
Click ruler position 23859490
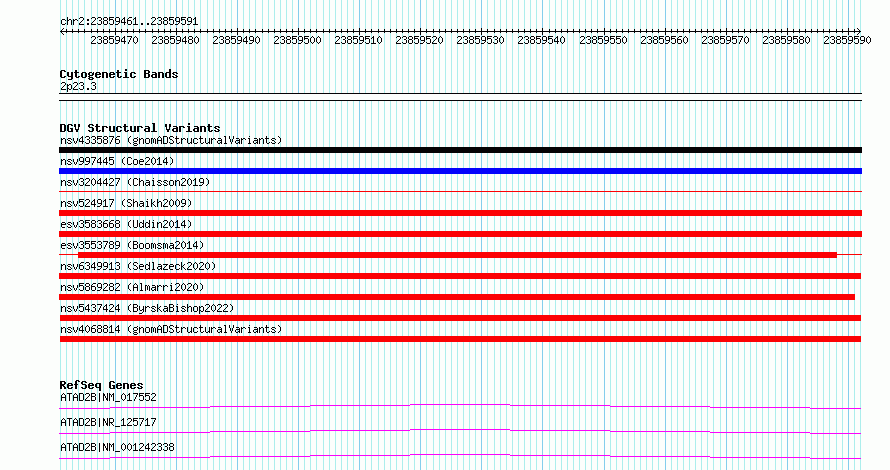pyautogui.click(x=236, y=40)
